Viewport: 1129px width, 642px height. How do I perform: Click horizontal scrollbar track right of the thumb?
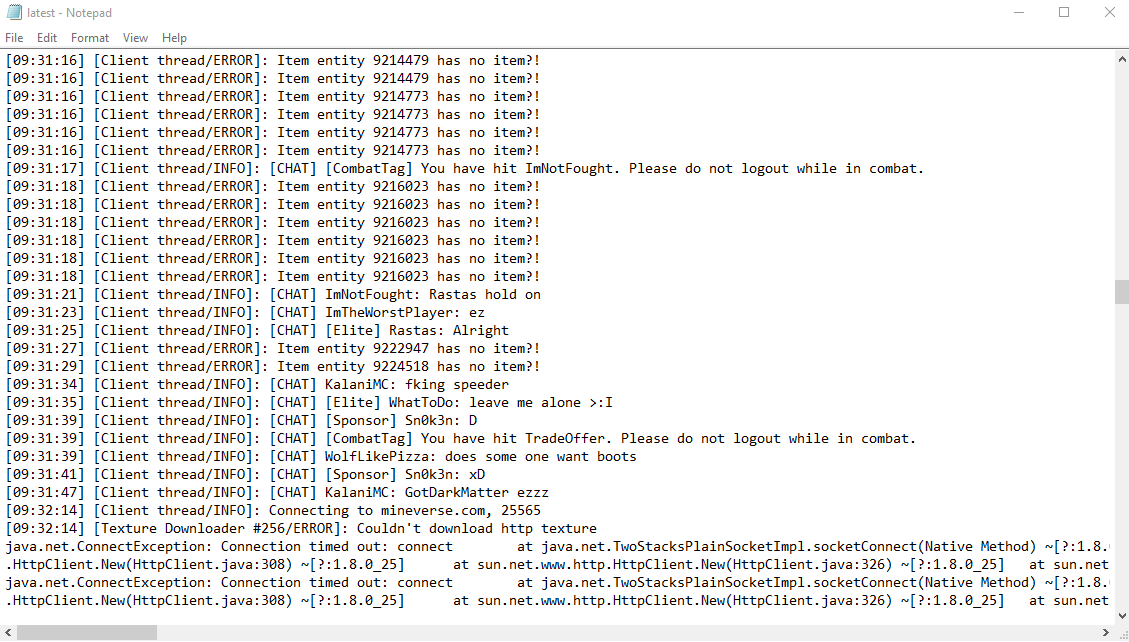626,633
